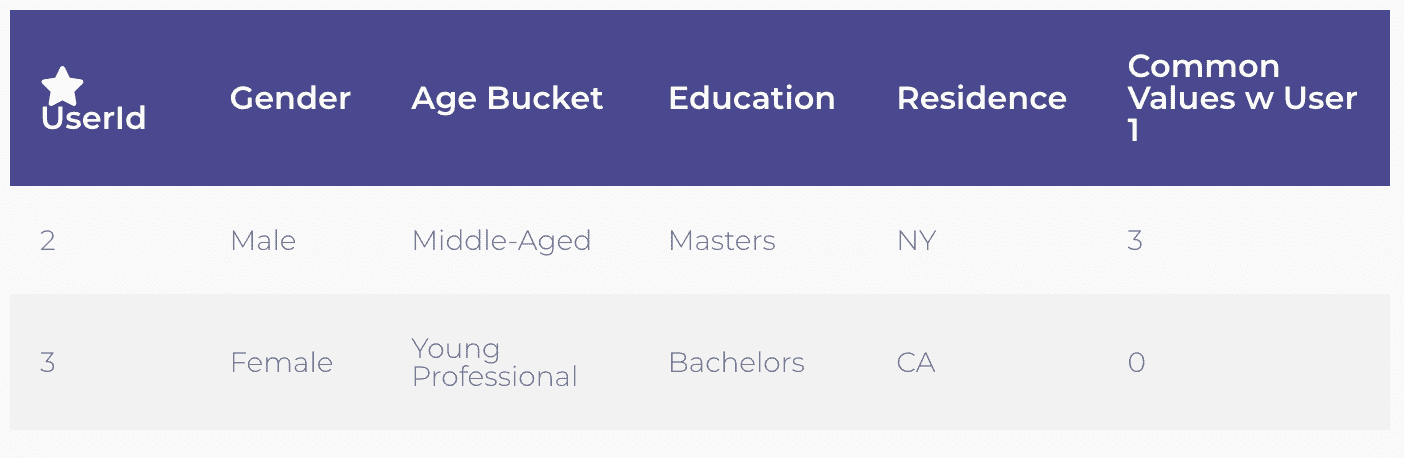Click the Age Bucket column header
Viewport: 1404px width, 458px height.
(x=507, y=98)
